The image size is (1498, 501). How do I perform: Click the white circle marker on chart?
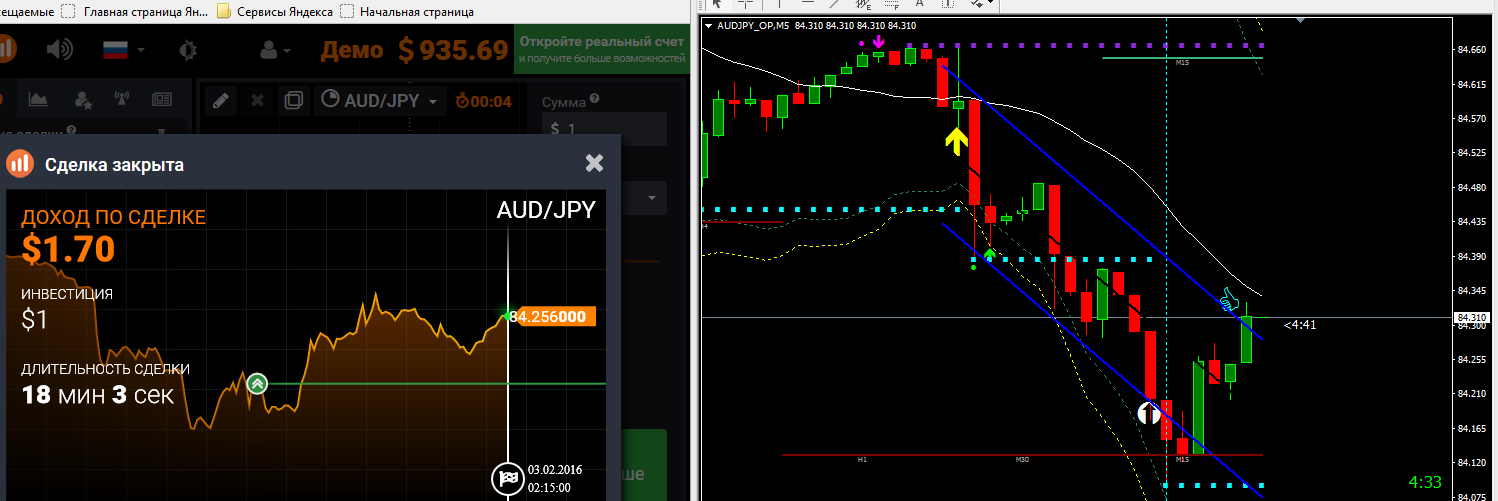pos(1149,412)
